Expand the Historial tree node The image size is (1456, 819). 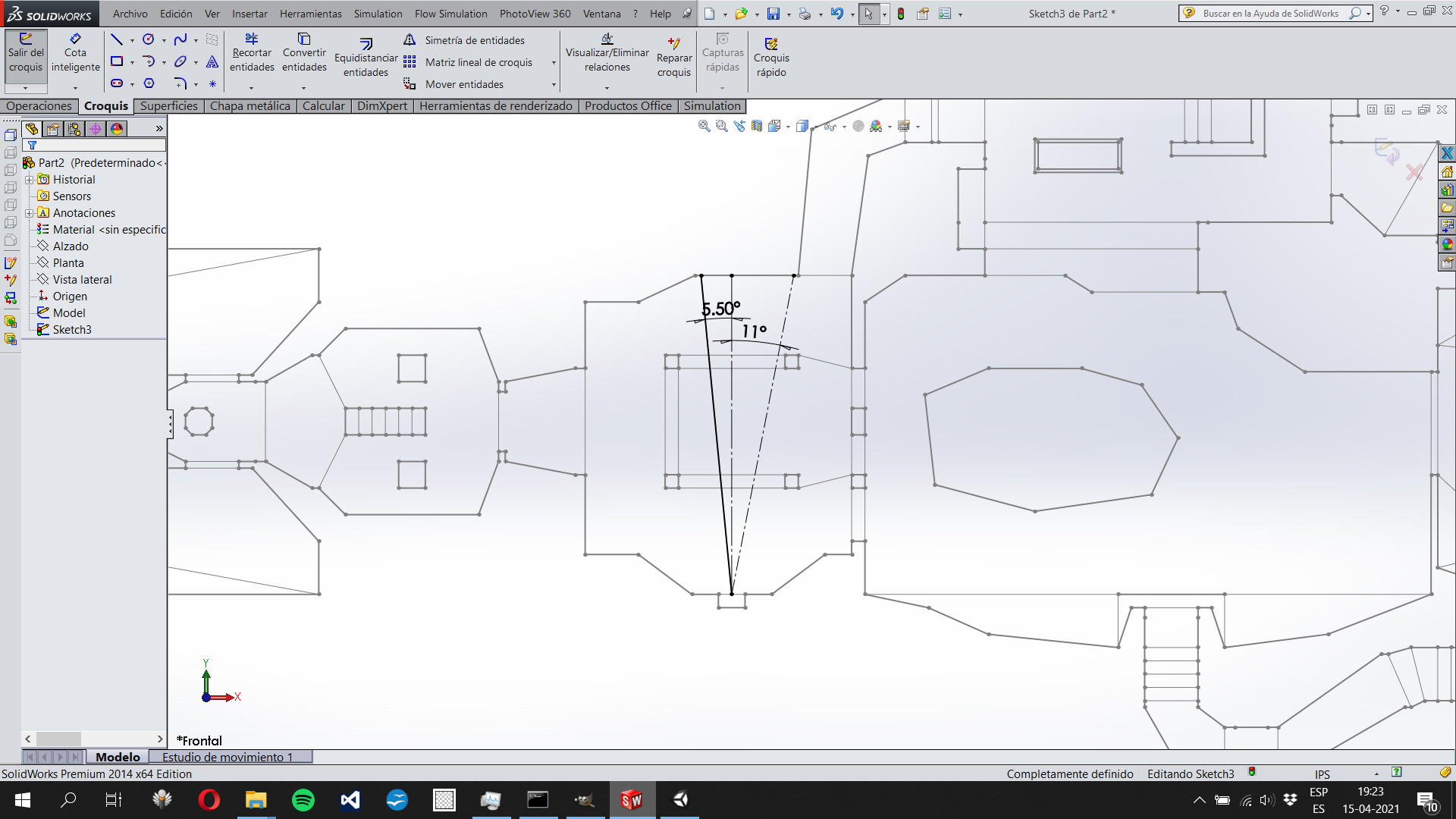point(30,180)
